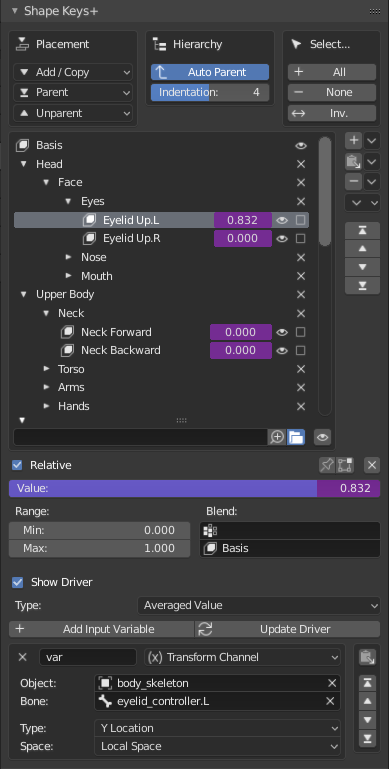The image size is (389, 769).
Task: Toggle the Auto Parent button
Action: pos(210,72)
